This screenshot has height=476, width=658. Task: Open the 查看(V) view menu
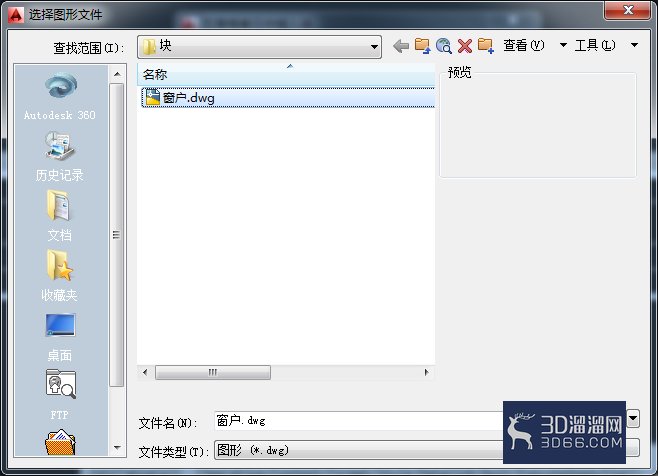[x=524, y=45]
